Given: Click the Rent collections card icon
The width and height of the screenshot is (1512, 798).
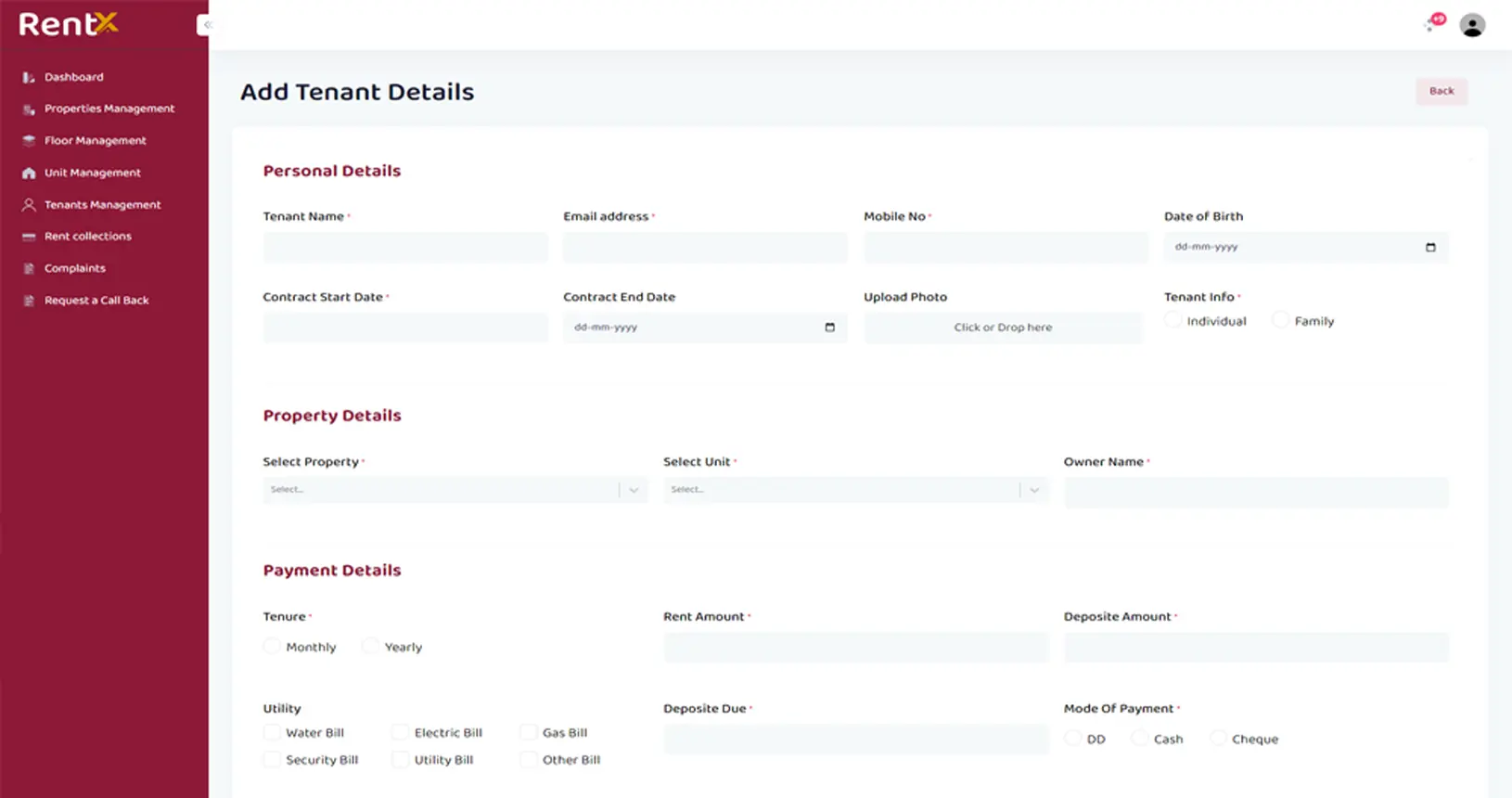Looking at the screenshot, I should click(29, 237).
